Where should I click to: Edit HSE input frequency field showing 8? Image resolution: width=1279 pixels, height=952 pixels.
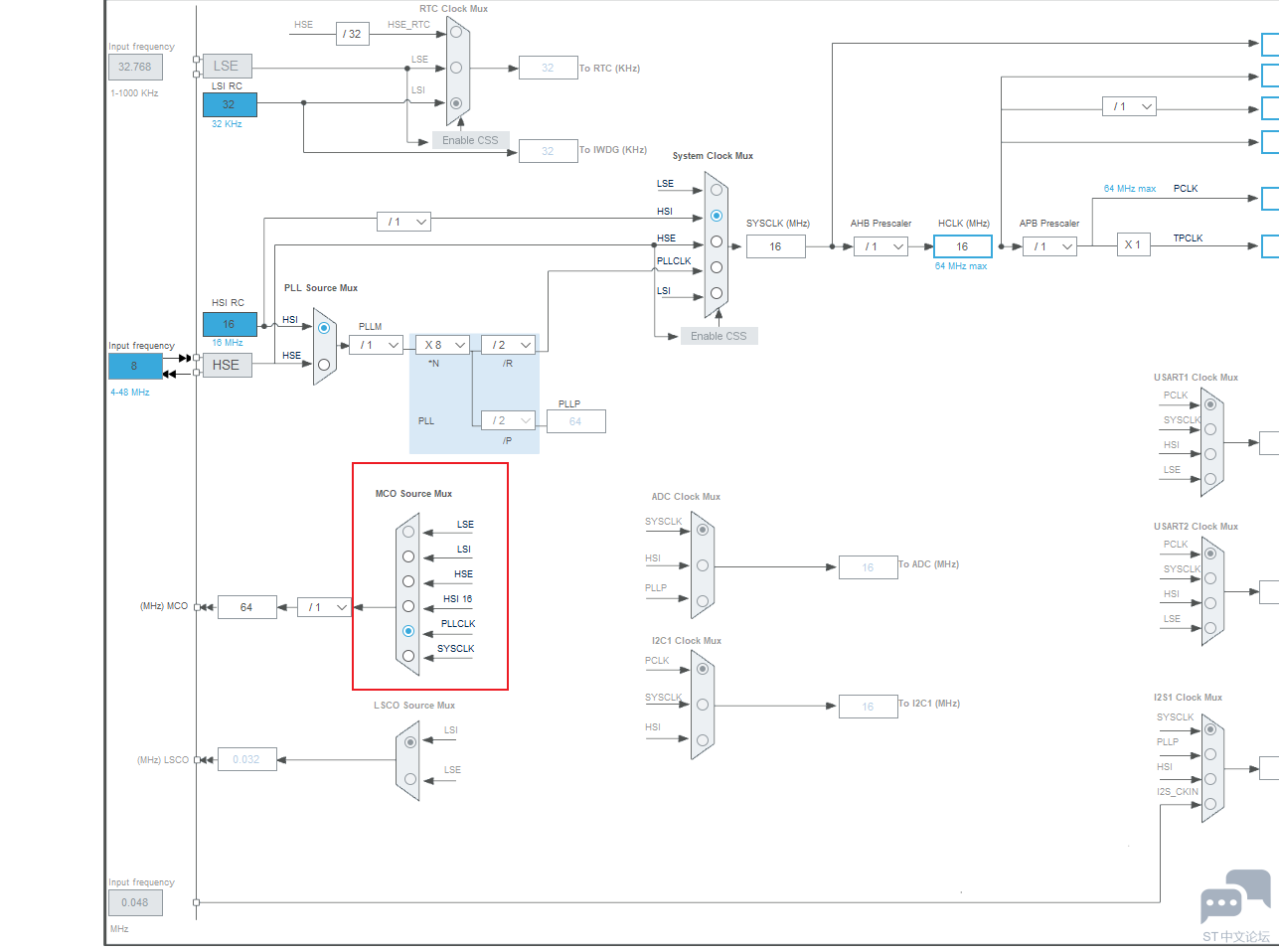[x=135, y=366]
